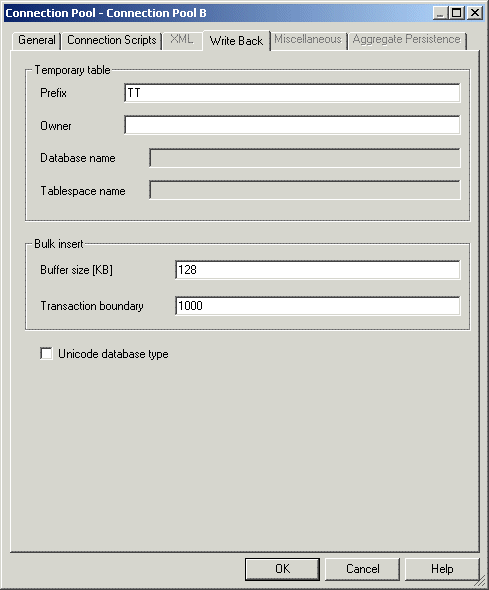Open Help for this dialog
The width and height of the screenshot is (489, 590).
click(442, 569)
